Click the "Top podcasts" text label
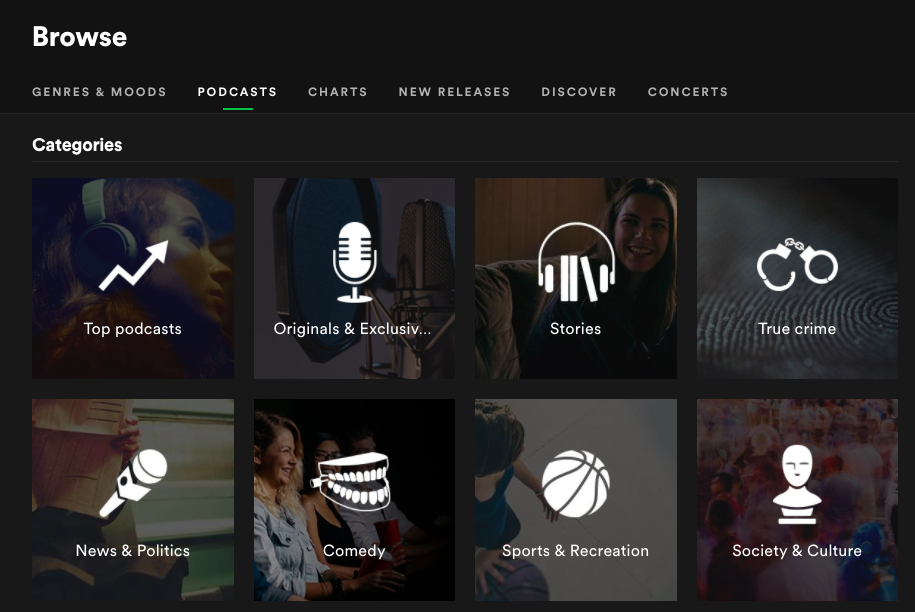Image resolution: width=915 pixels, height=612 pixels. tap(133, 329)
